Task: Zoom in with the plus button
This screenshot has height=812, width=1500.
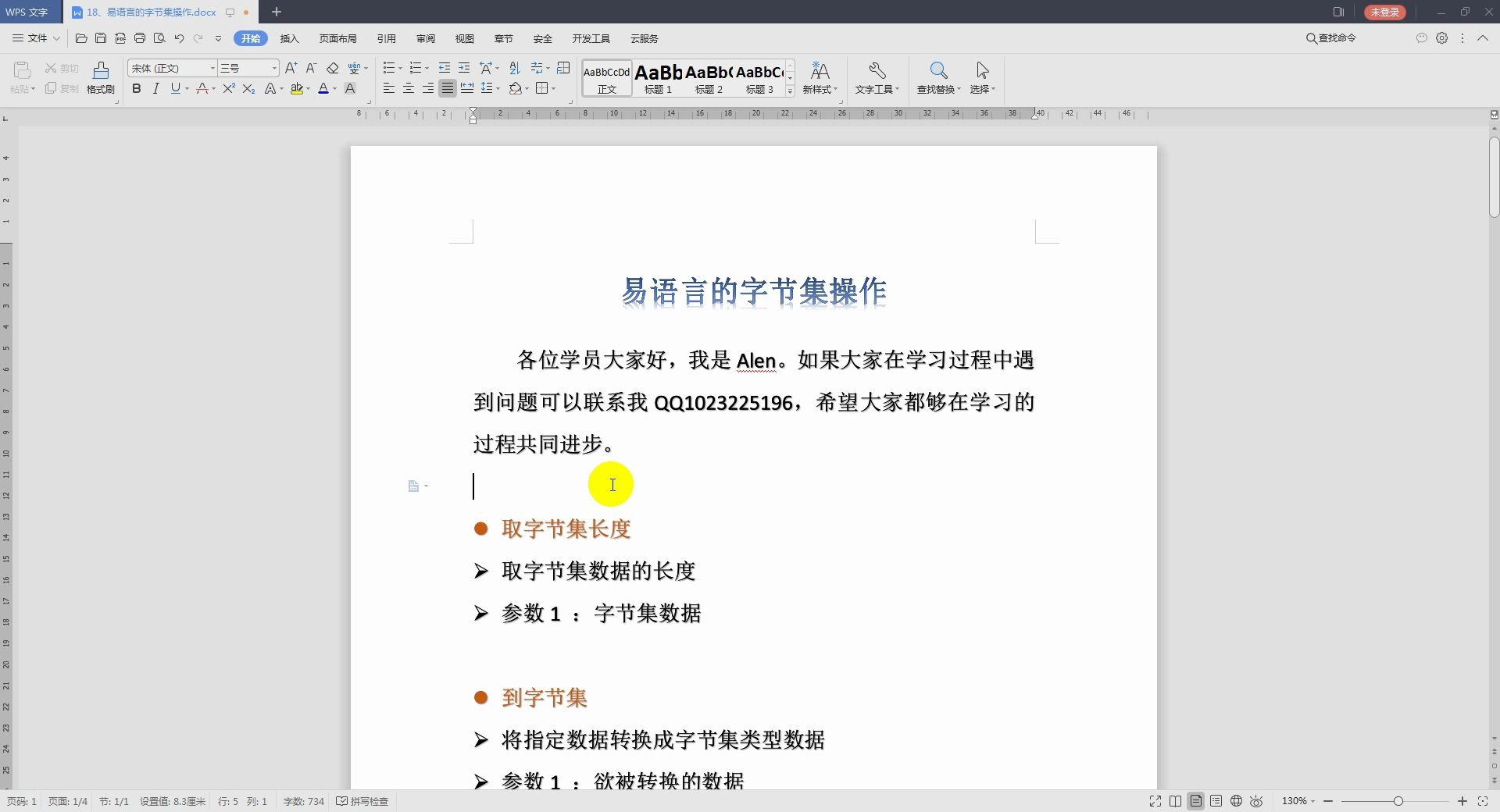Action: point(1462,801)
